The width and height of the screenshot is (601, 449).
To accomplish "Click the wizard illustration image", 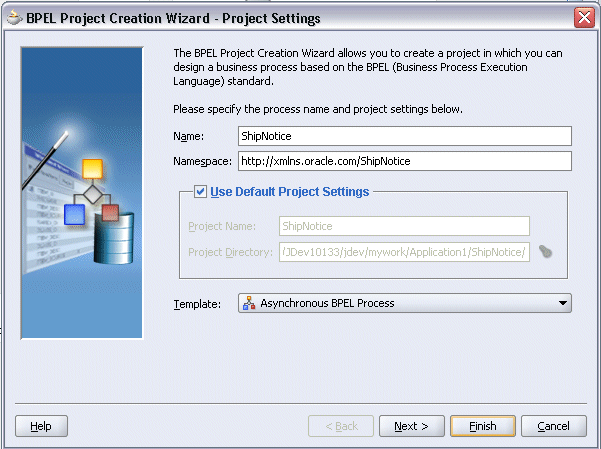I will [x=82, y=193].
